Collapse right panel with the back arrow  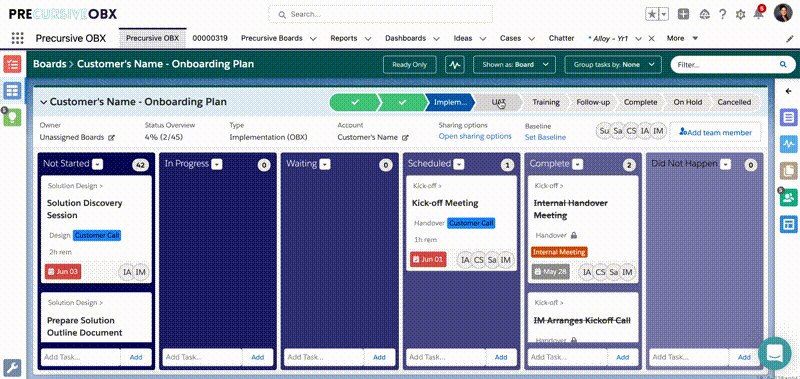788,91
